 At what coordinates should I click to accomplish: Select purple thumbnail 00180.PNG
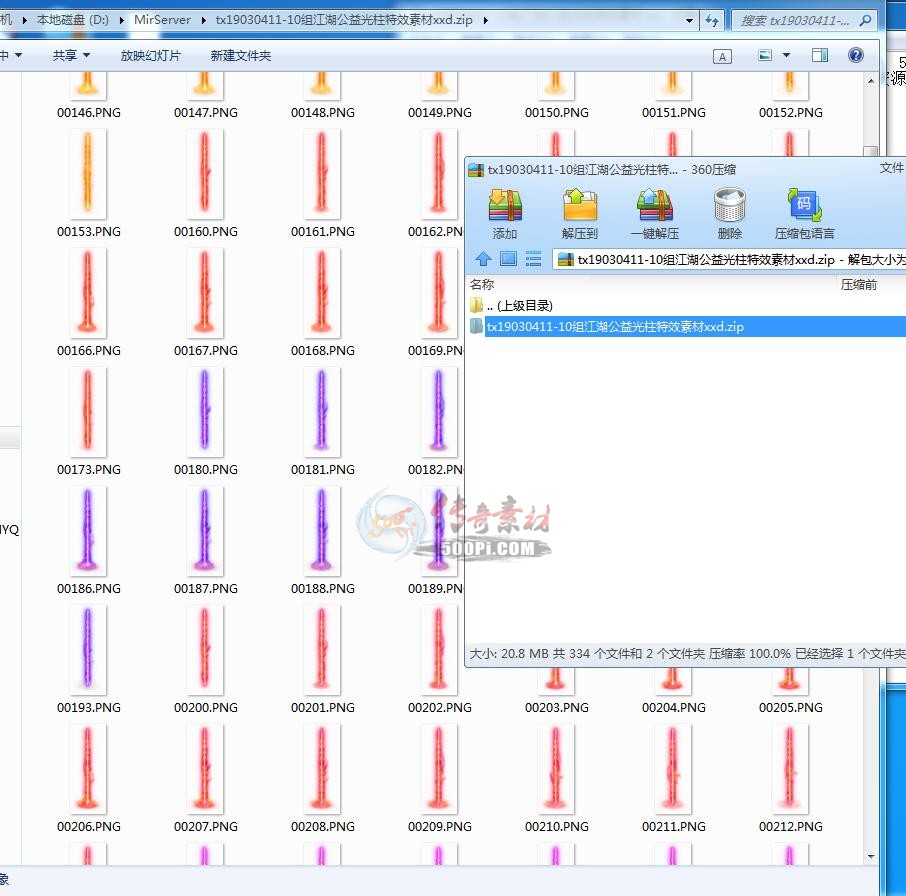[x=205, y=411]
